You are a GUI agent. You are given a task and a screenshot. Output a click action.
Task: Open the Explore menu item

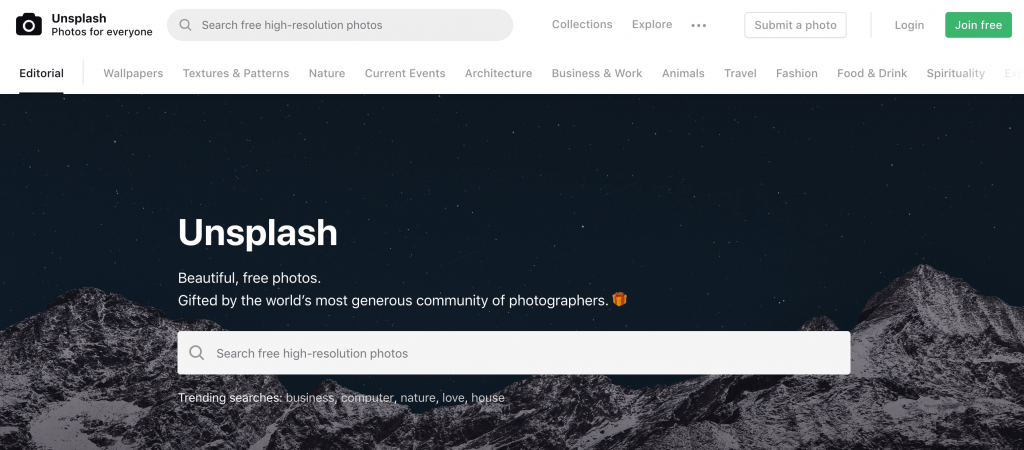652,24
